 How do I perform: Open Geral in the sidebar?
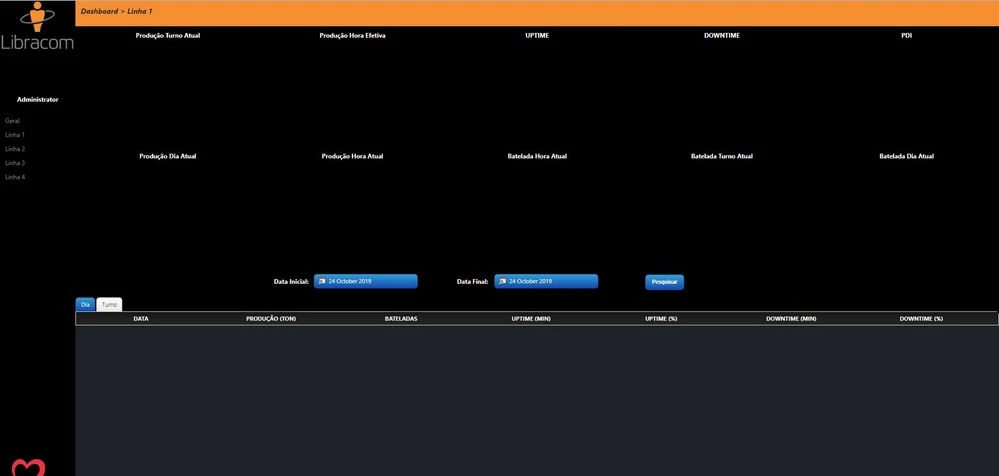12,120
